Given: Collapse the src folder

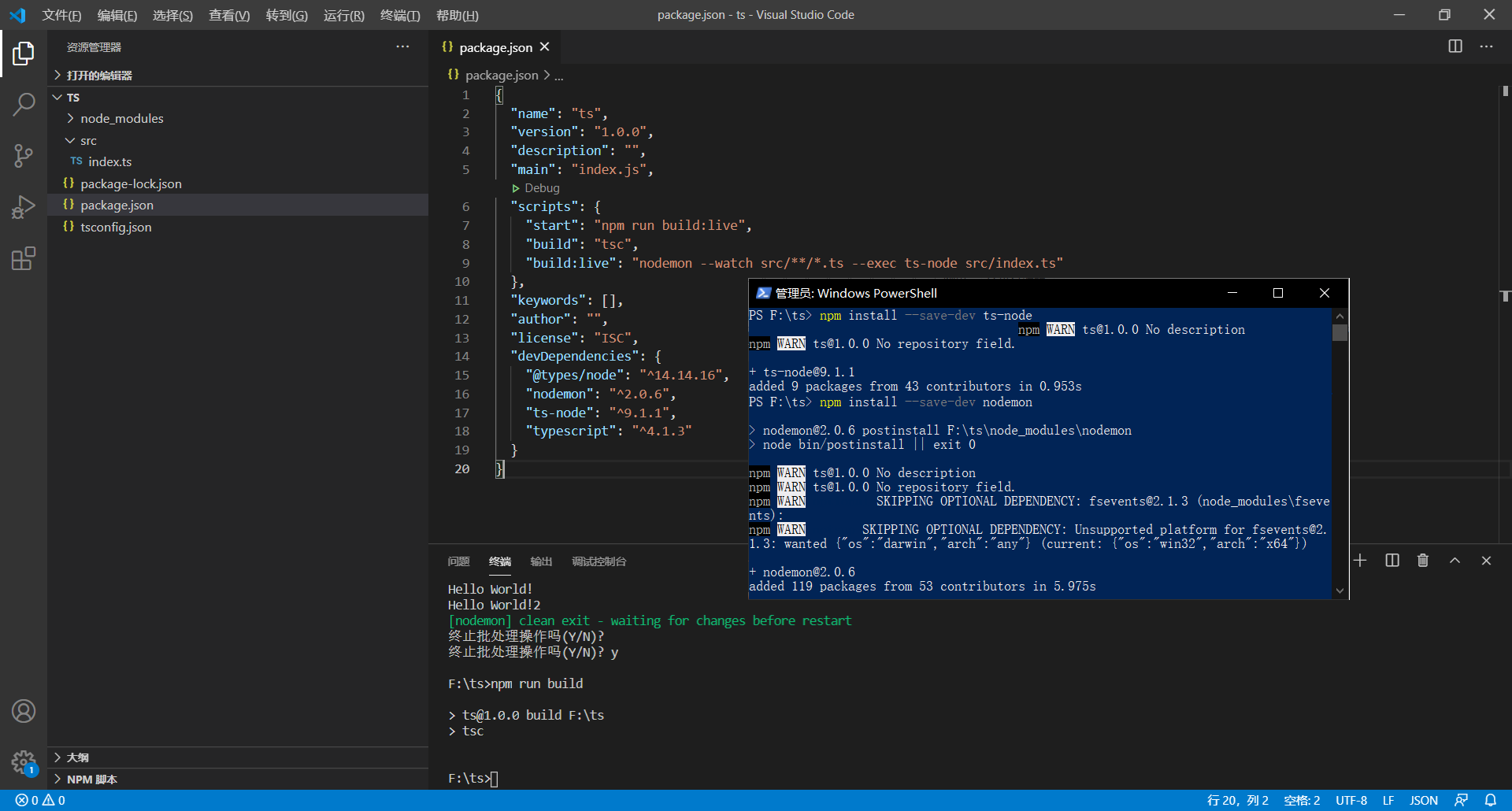Looking at the screenshot, I should (x=88, y=140).
